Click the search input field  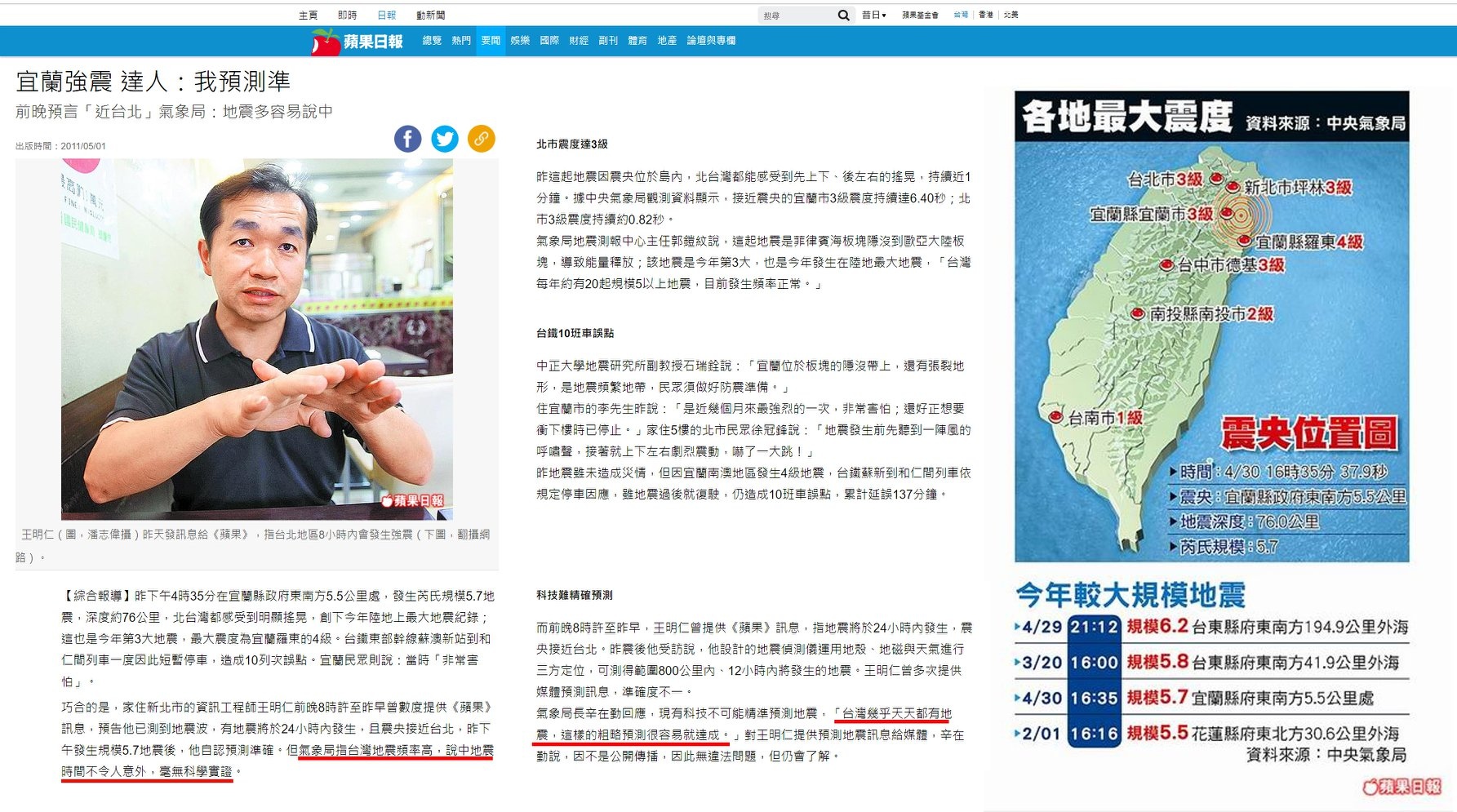(x=798, y=16)
